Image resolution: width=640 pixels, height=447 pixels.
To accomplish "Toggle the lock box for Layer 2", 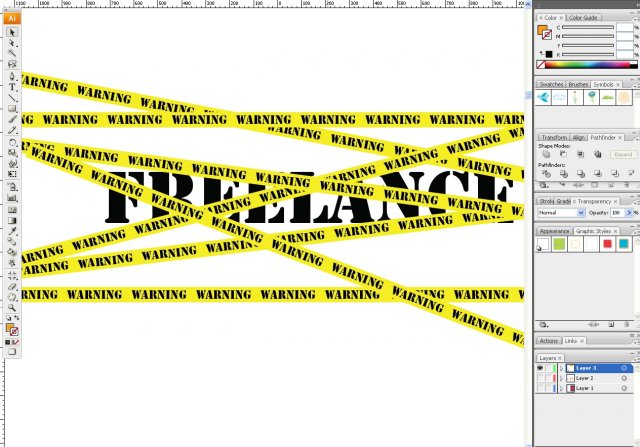I will [x=548, y=378].
